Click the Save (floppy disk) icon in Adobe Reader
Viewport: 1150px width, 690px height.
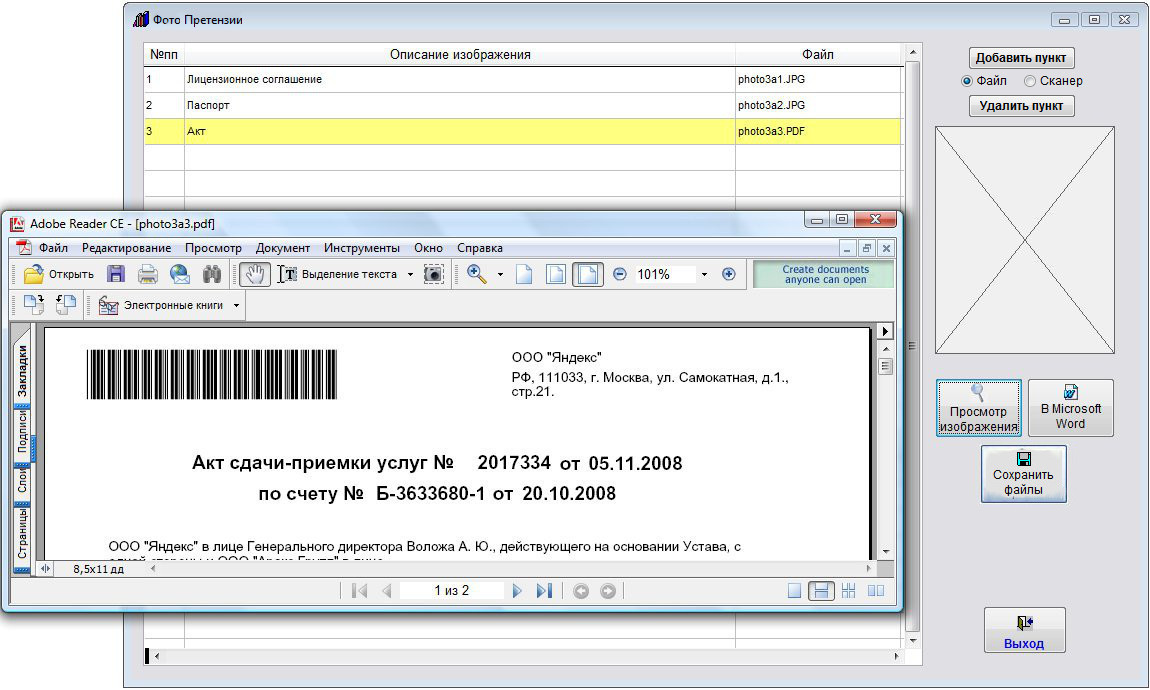coord(116,274)
